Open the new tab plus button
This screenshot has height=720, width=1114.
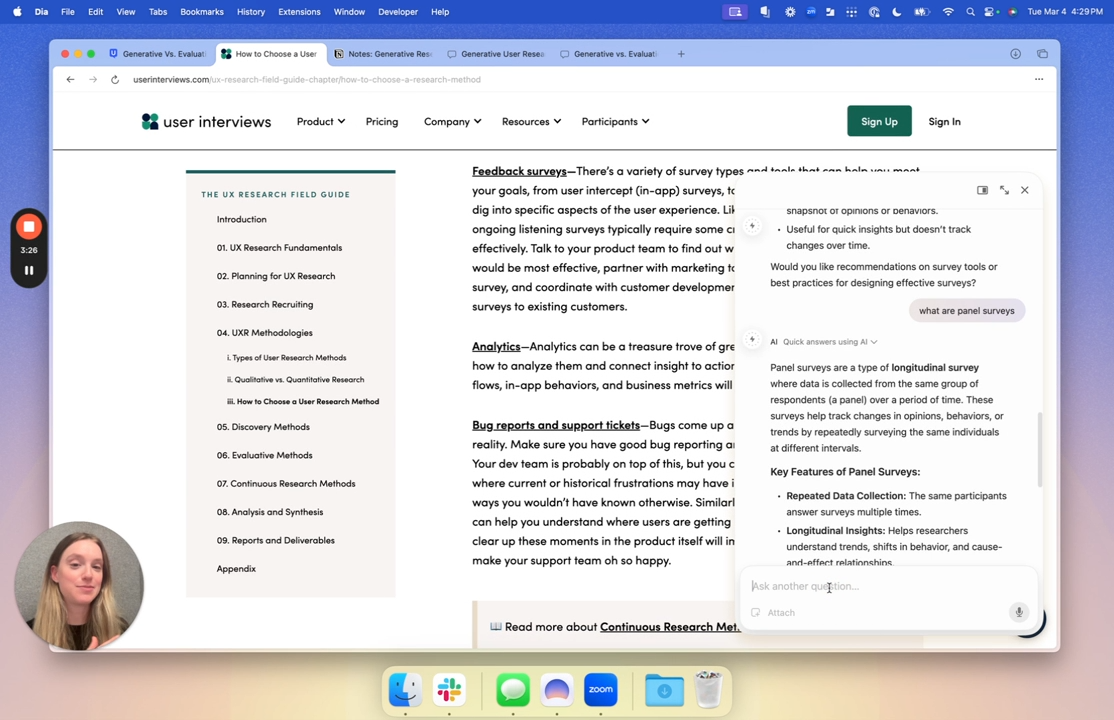coord(681,54)
